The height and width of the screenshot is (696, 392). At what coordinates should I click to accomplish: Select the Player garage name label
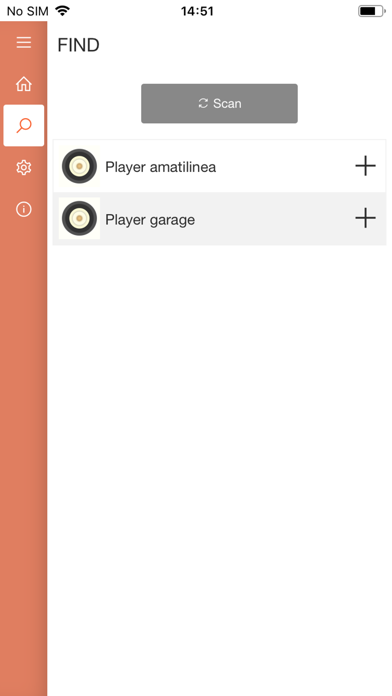coord(150,220)
